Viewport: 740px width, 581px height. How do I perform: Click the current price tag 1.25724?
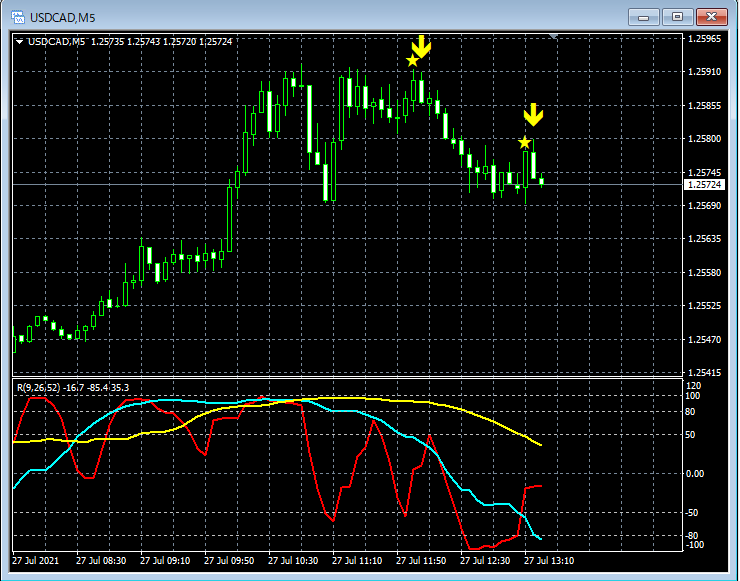click(704, 185)
